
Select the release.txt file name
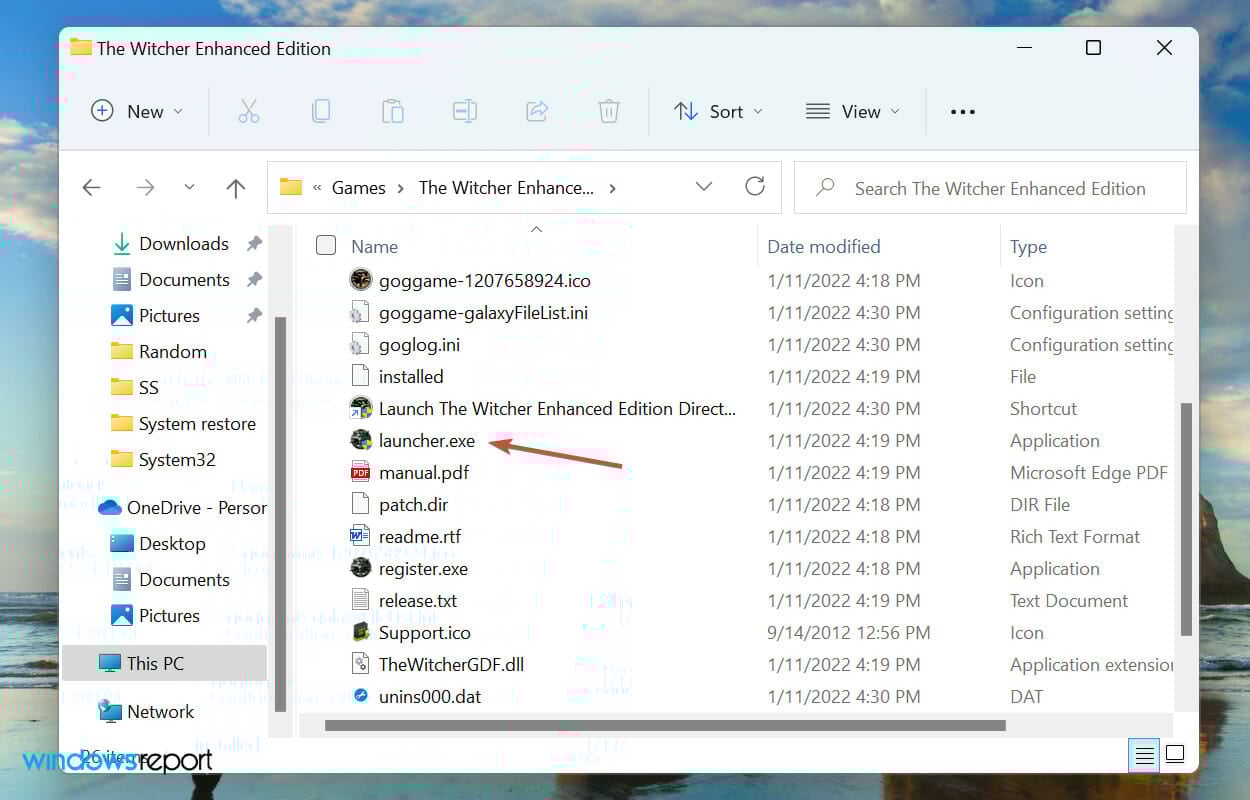[x=418, y=601]
